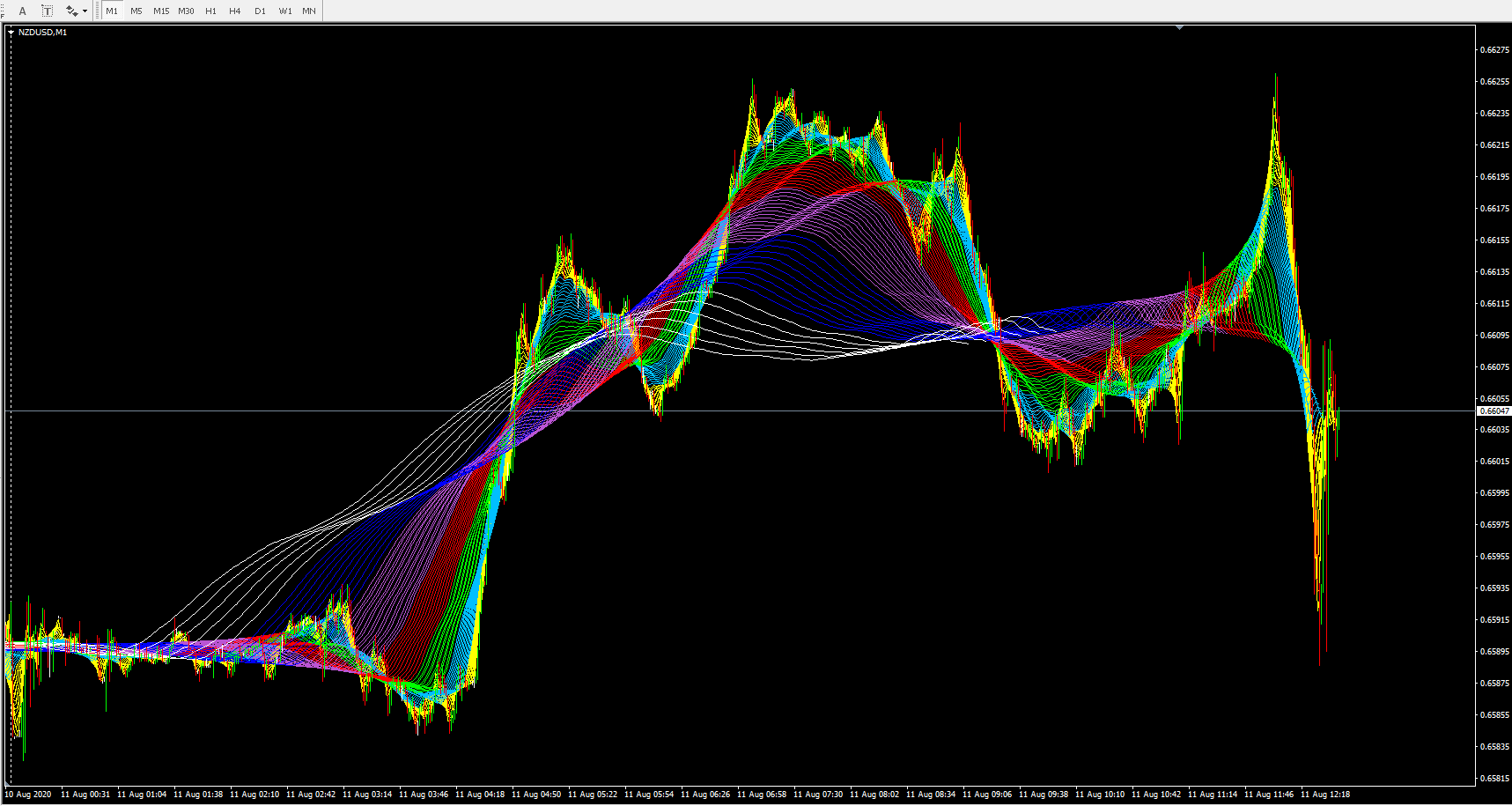Click the 10 Aug 2020 date label
Image resolution: width=1512 pixels, height=806 pixels.
[28, 795]
